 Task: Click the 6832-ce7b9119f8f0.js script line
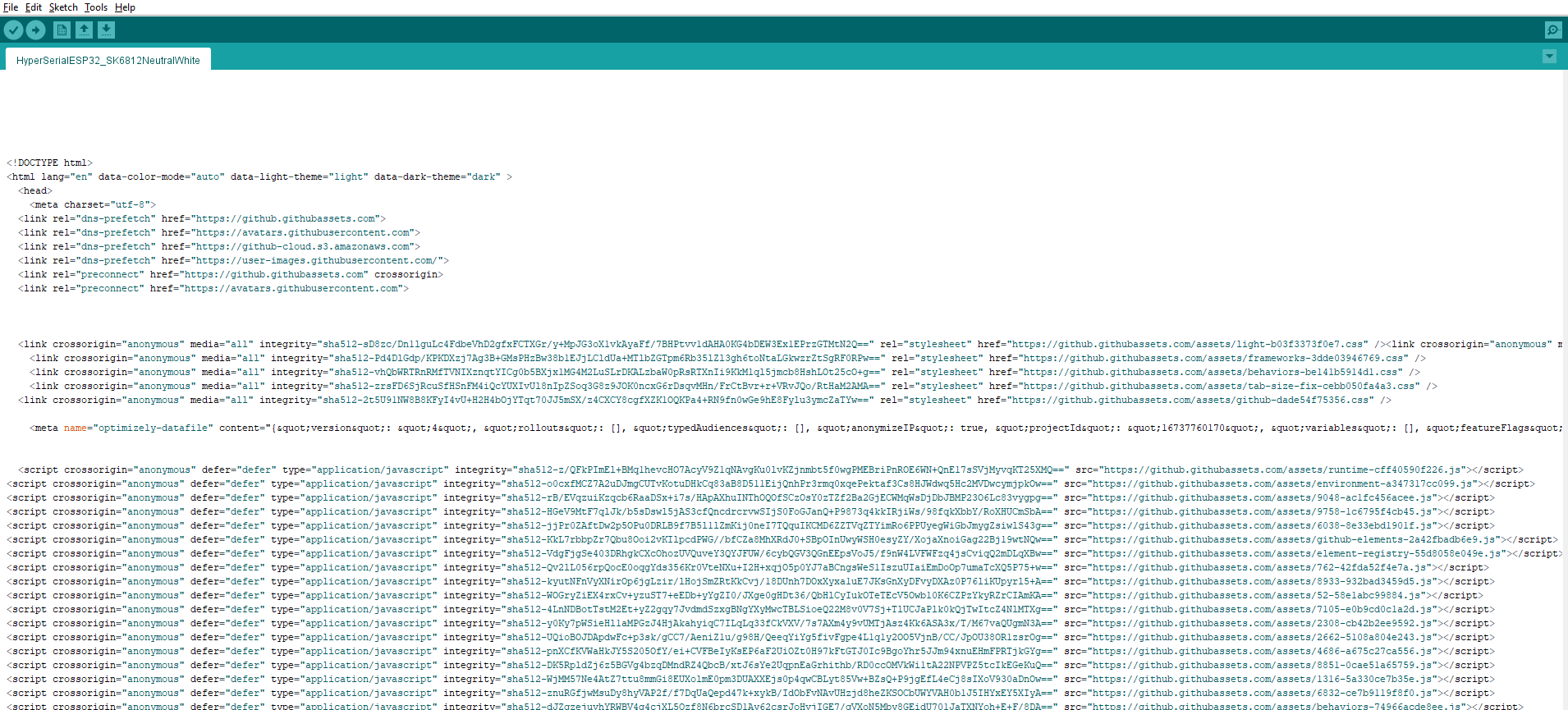750,694
